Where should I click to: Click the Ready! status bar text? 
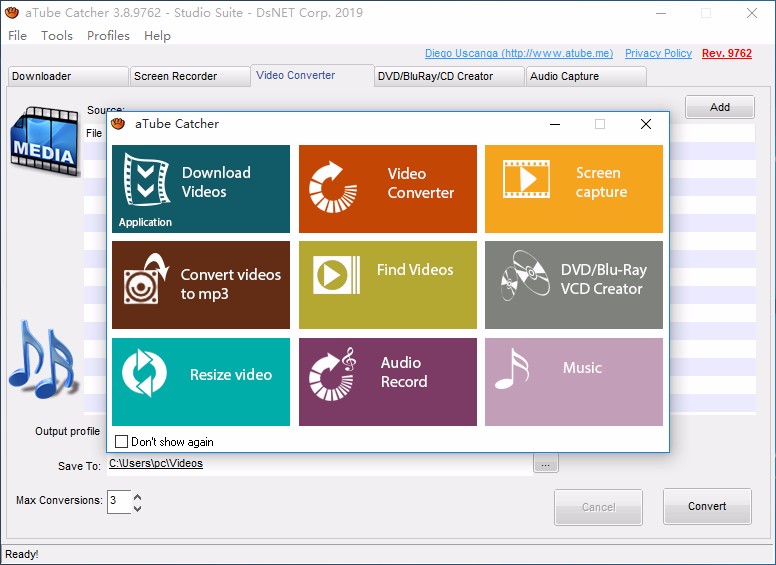tap(22, 554)
